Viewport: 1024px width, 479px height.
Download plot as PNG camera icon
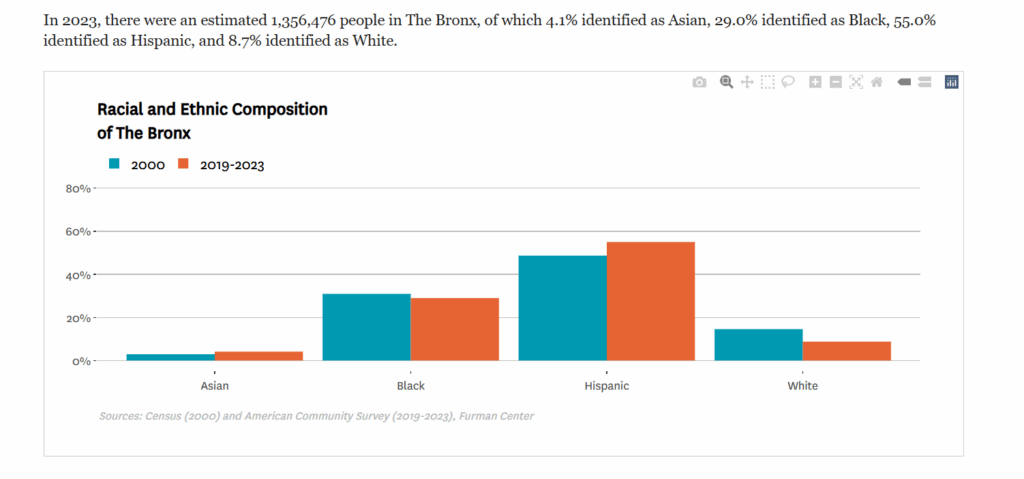point(699,82)
